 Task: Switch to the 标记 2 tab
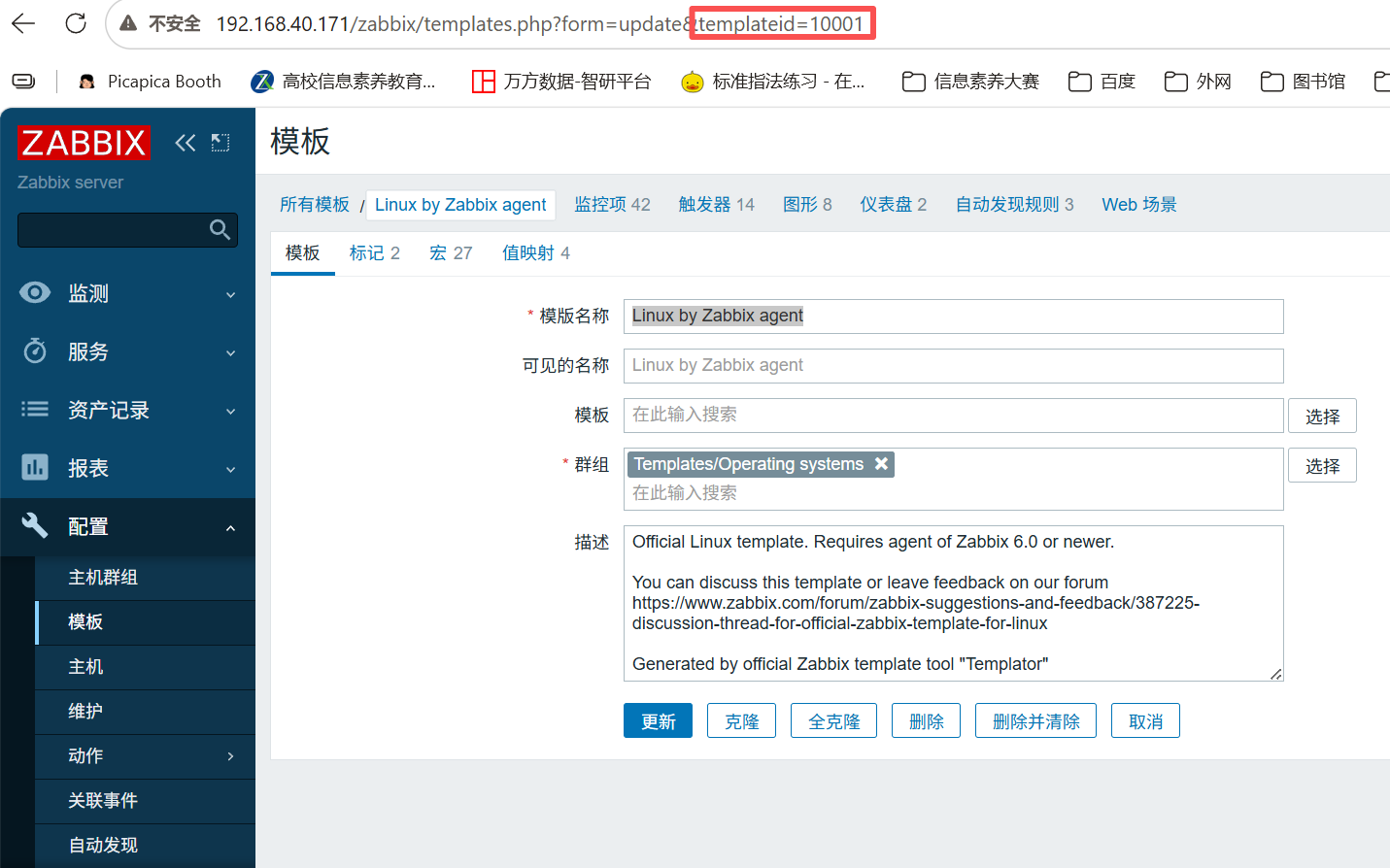point(375,252)
